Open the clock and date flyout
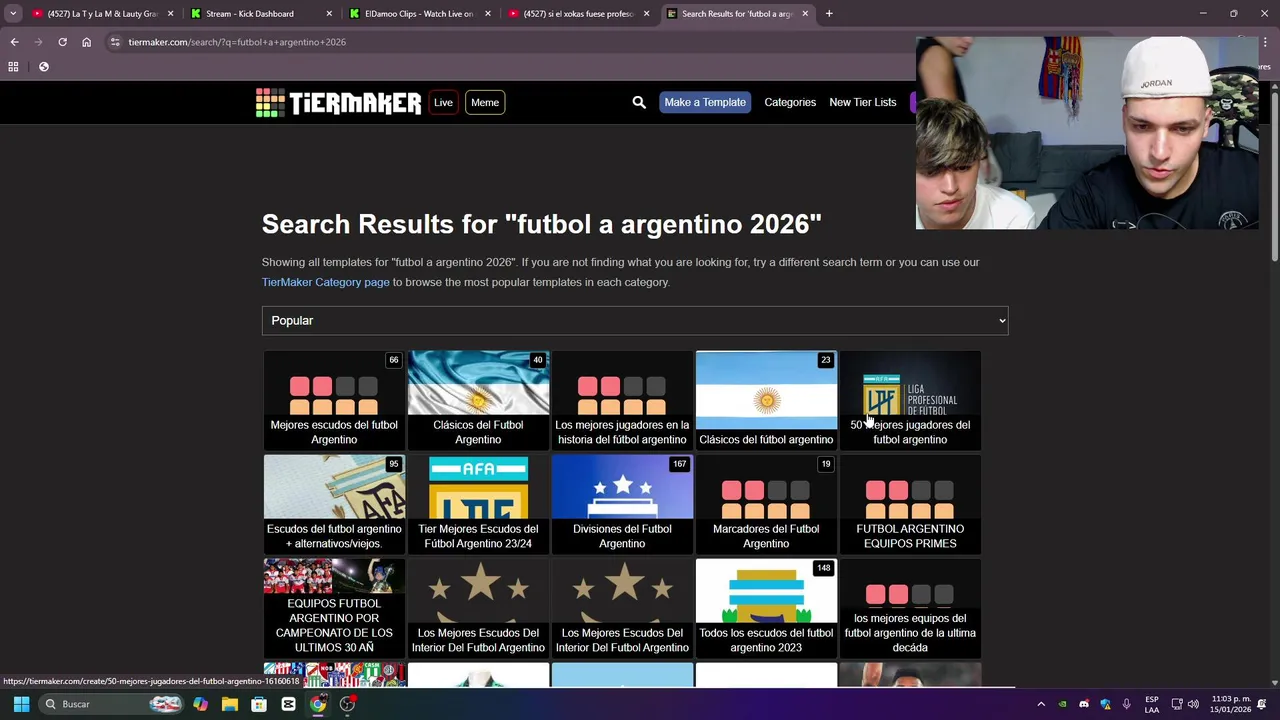The image size is (1280, 720). pyautogui.click(x=1230, y=704)
